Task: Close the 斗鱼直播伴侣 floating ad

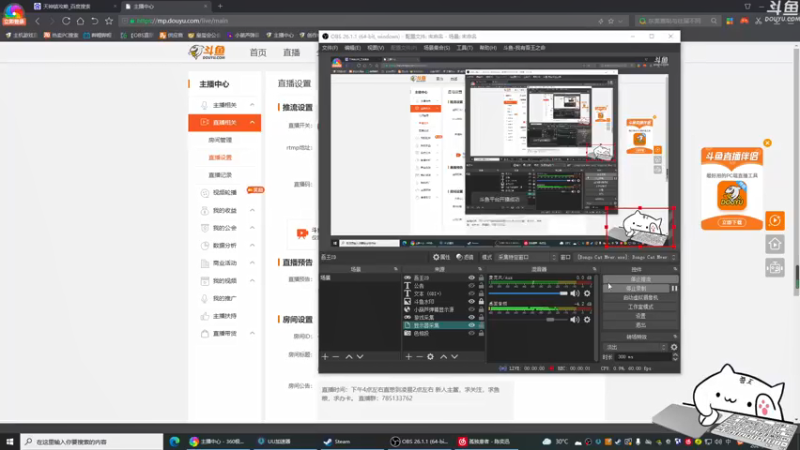Action: click(767, 143)
